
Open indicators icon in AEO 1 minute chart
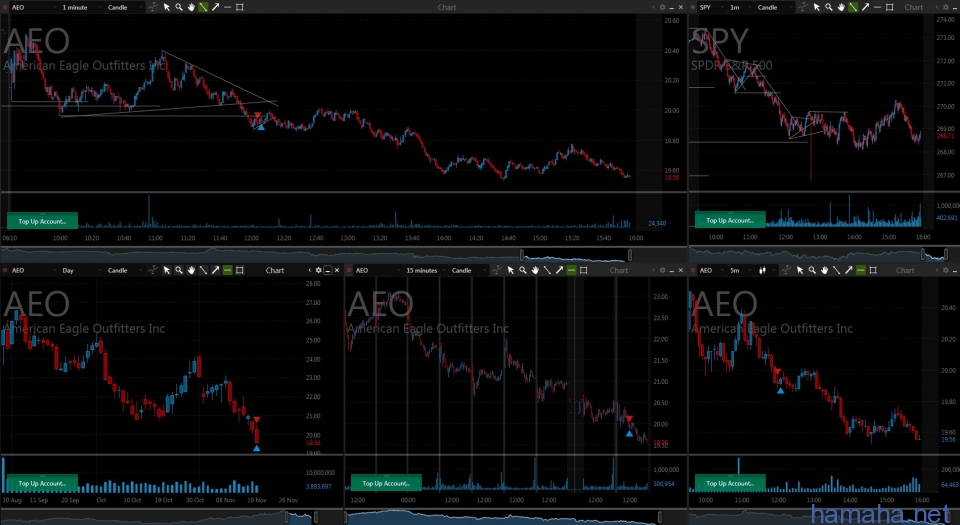click(153, 7)
